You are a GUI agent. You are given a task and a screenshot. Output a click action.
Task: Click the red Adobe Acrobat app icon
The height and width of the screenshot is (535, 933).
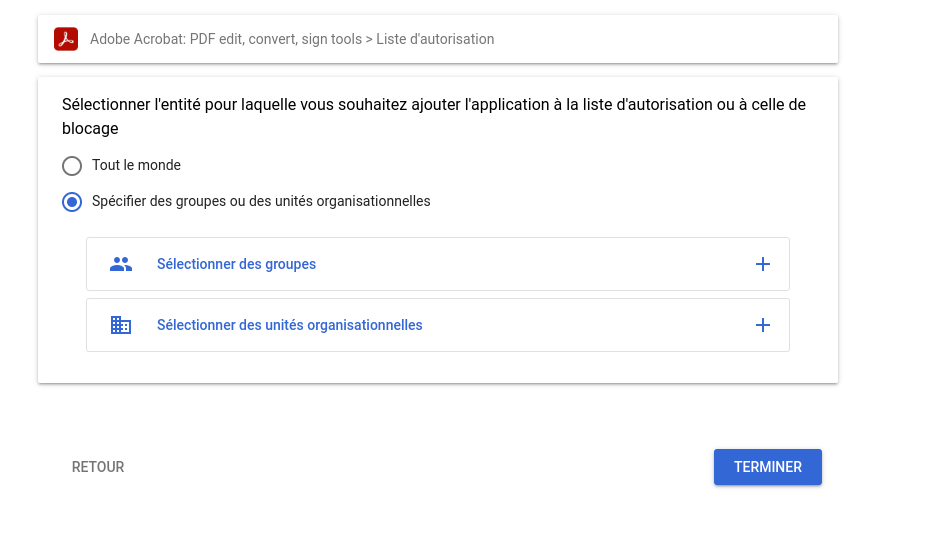pos(66,39)
